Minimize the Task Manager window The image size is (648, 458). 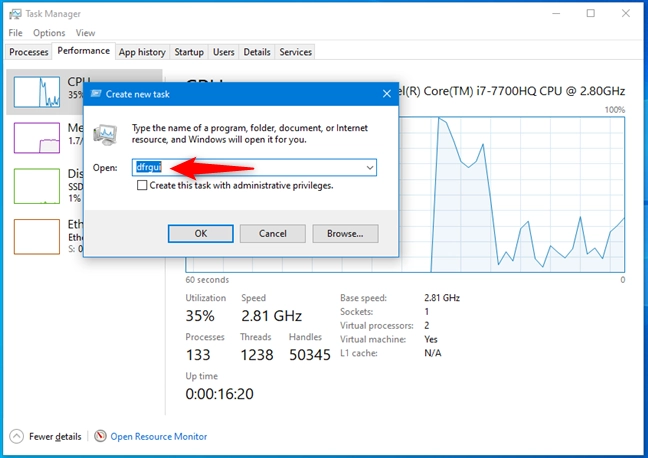tap(556, 13)
